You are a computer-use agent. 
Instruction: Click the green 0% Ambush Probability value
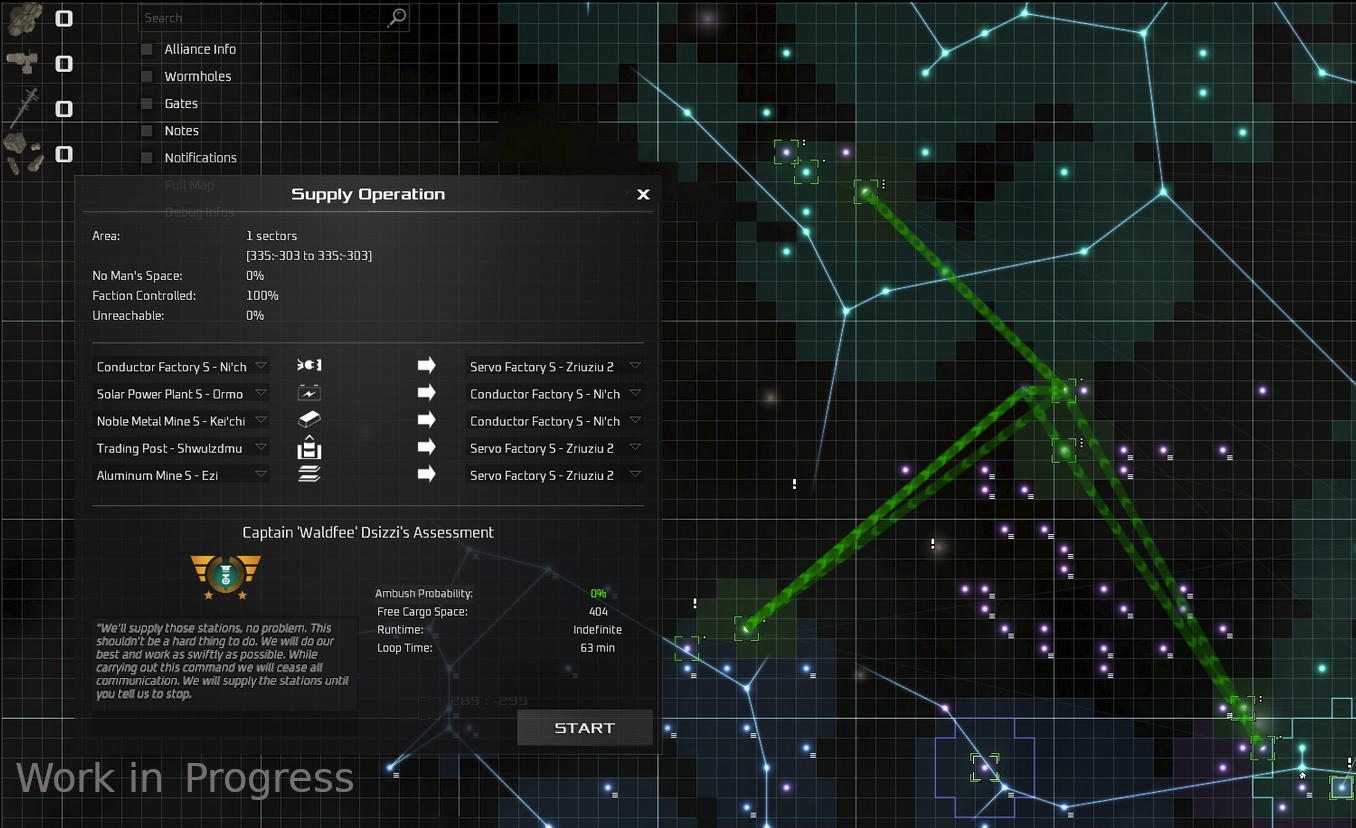pos(598,593)
